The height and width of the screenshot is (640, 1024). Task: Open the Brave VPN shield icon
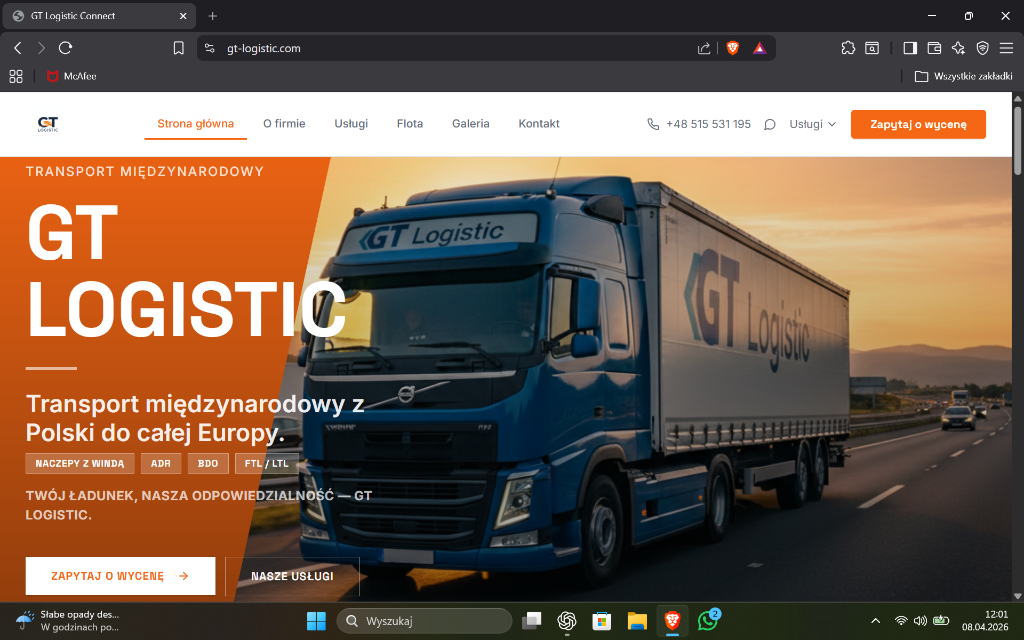pyautogui.click(x=982, y=48)
